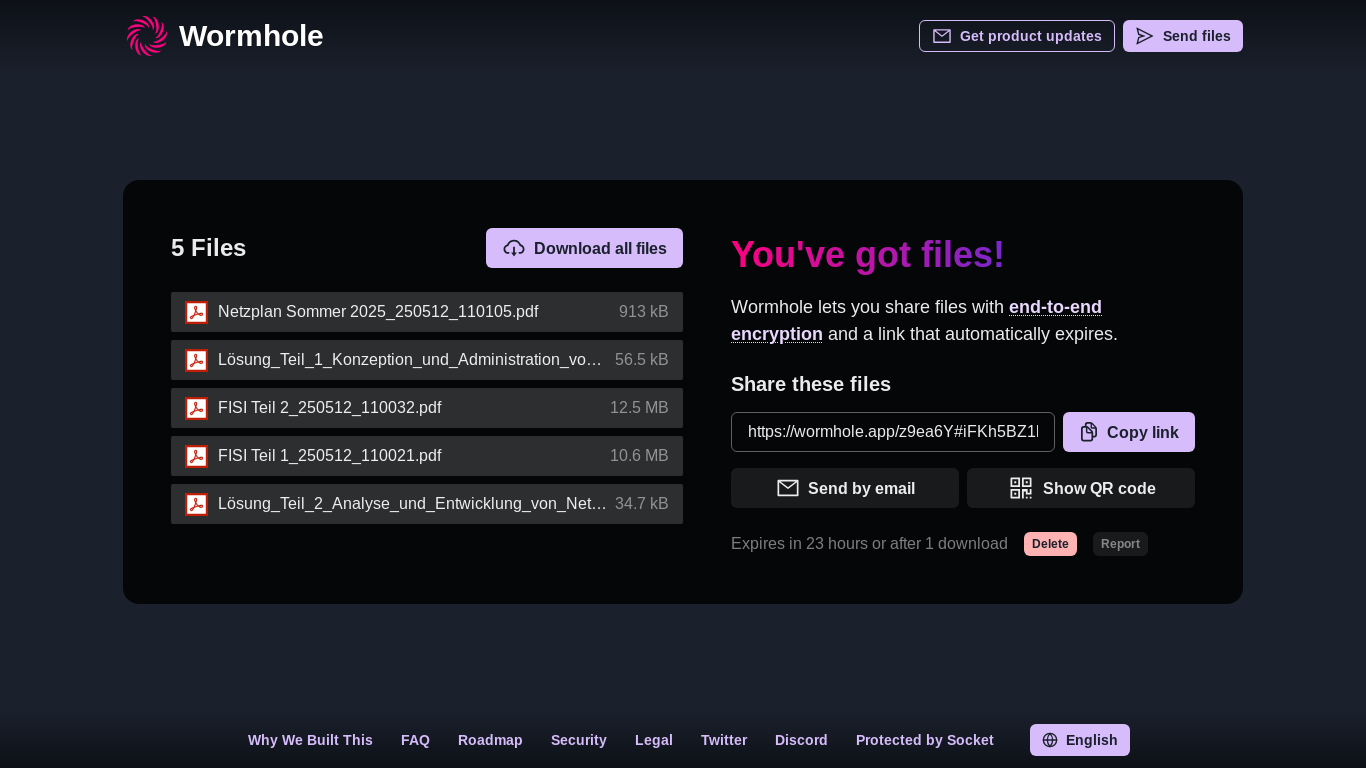Image resolution: width=1366 pixels, height=768 pixels.
Task: Report these files
Action: point(1120,544)
